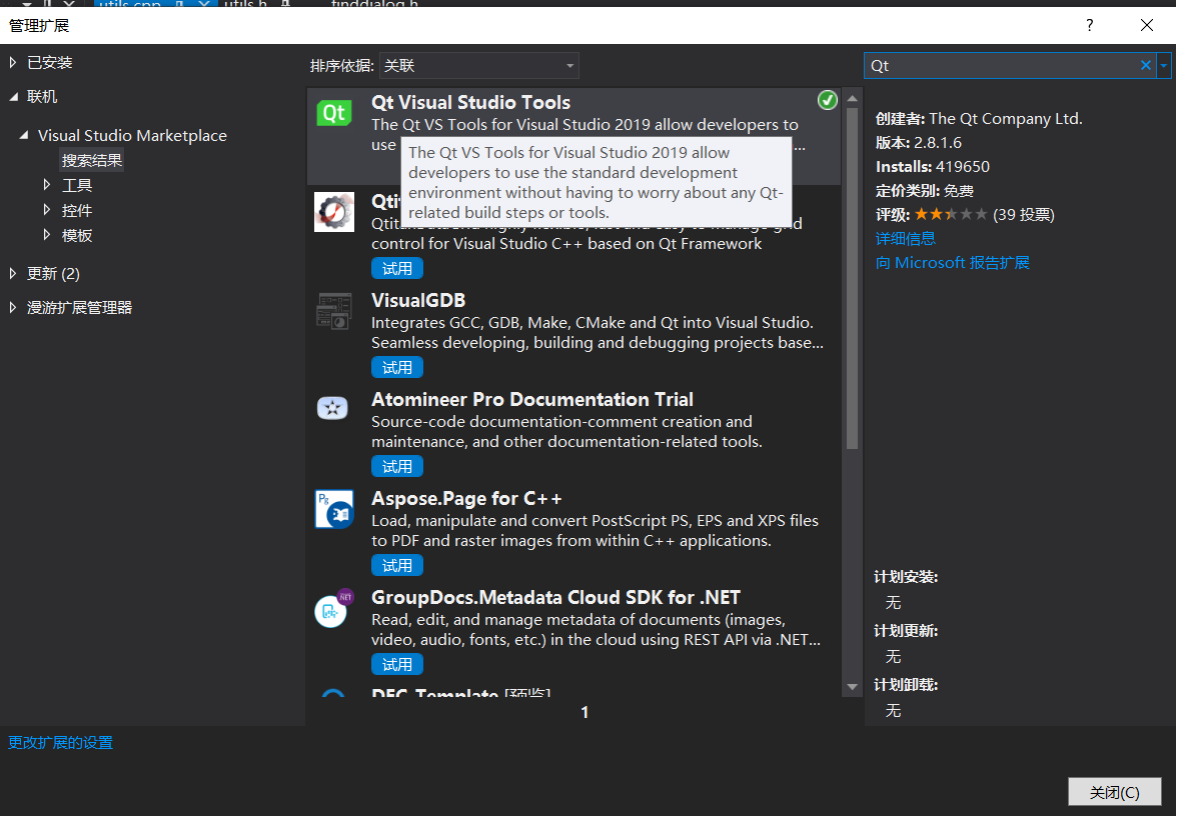Click the 版本: 2.8.1.6 text
Screen dimensions: 1177x816
pos(918,143)
